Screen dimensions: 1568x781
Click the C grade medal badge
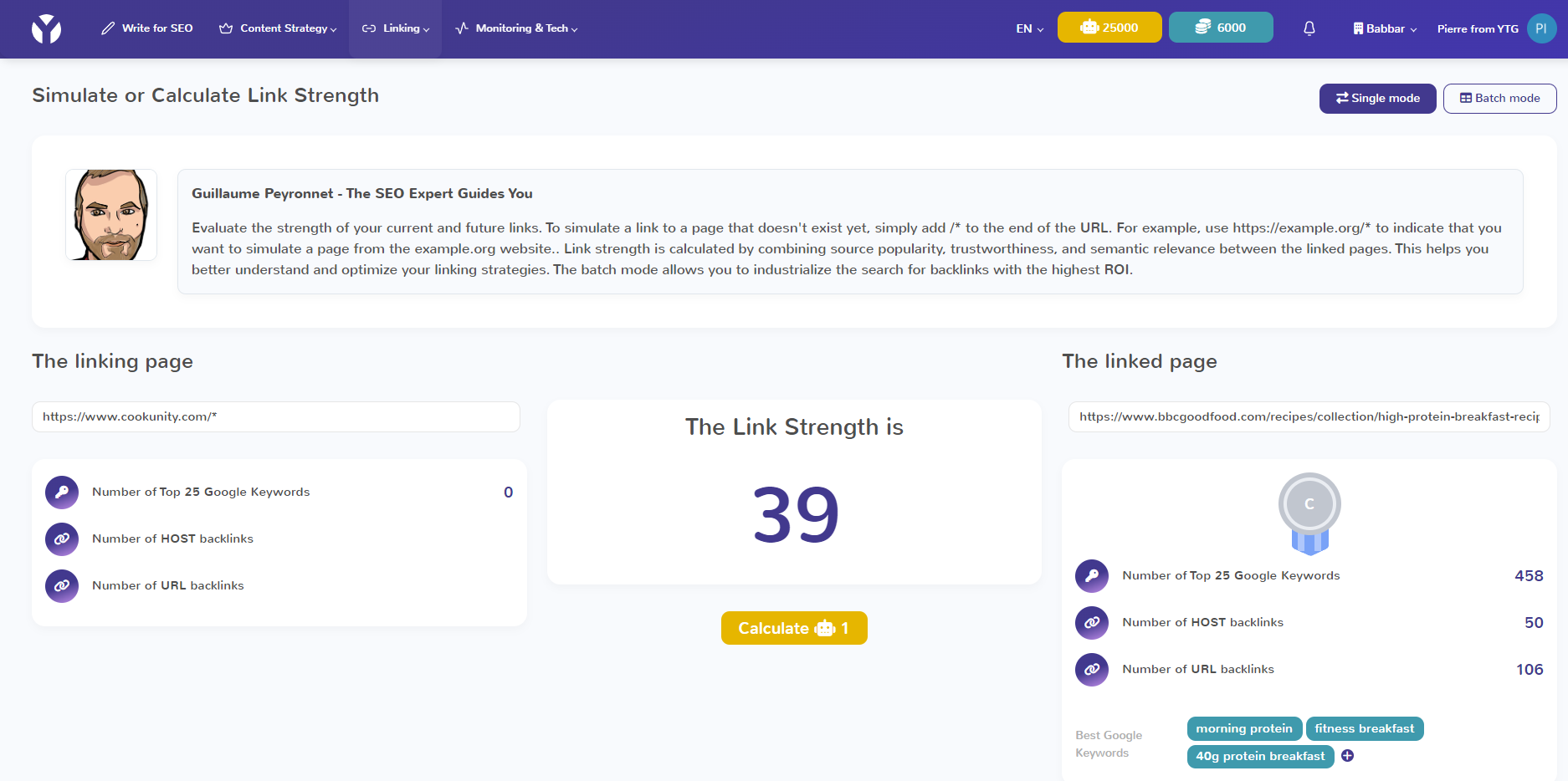pyautogui.click(x=1309, y=513)
